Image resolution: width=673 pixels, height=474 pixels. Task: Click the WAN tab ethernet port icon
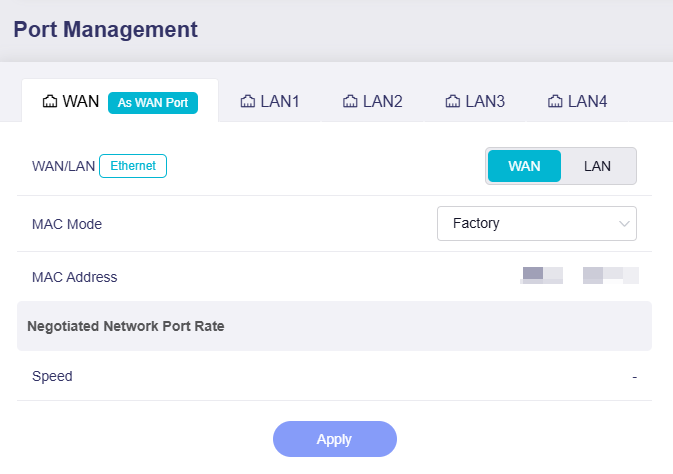pos(50,101)
